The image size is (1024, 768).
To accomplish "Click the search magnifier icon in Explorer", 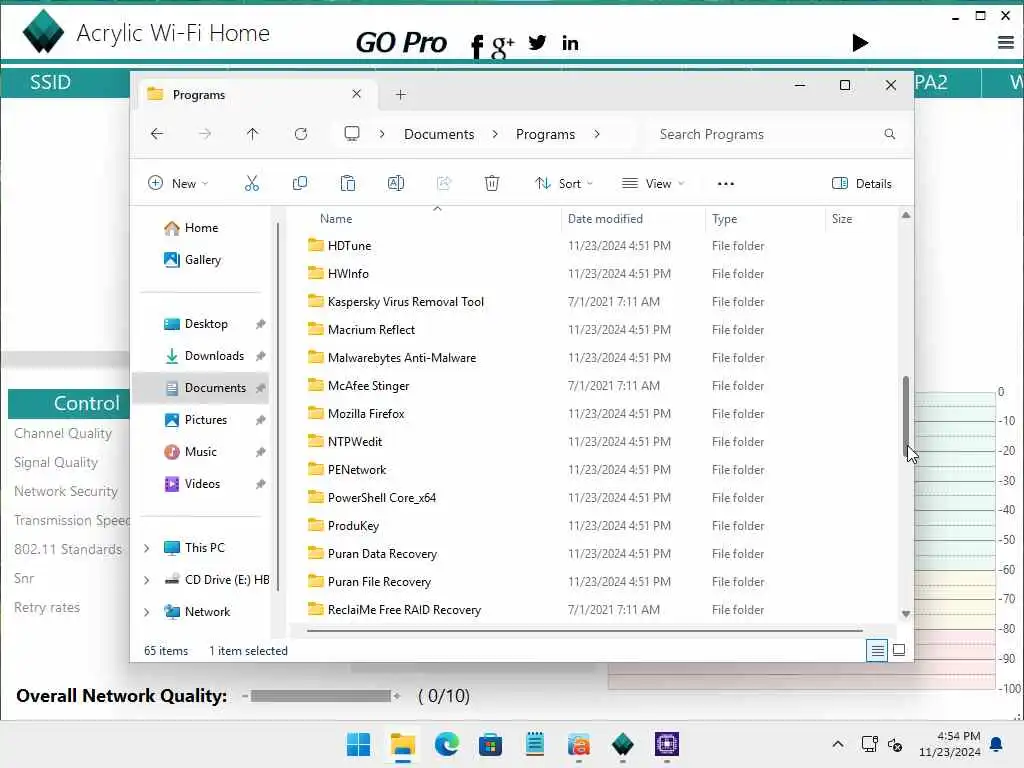I will 889,134.
